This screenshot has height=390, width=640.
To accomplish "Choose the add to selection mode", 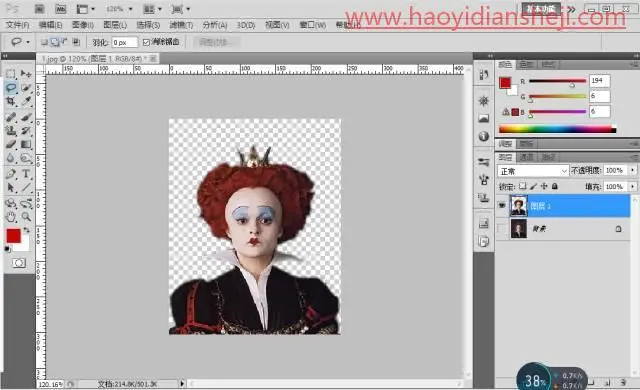I will pos(55,42).
